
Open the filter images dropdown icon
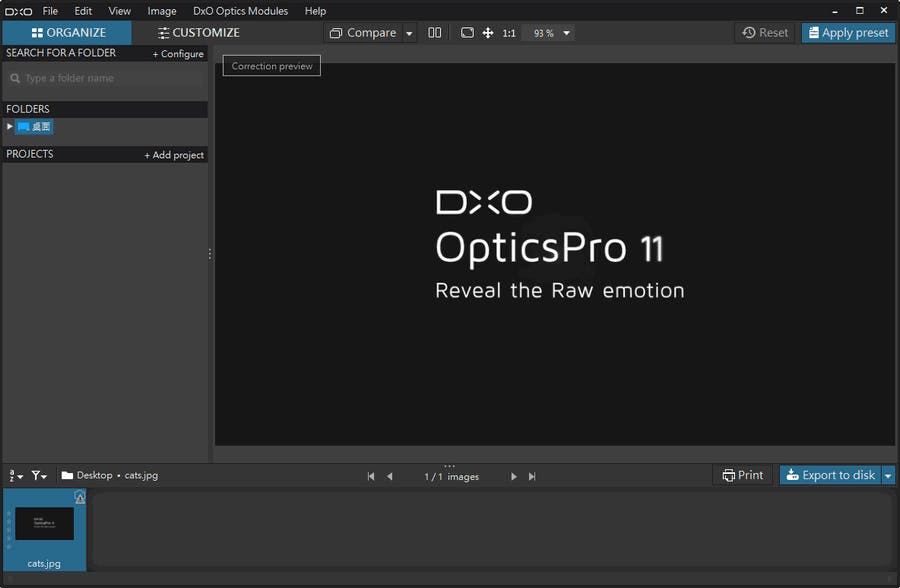[x=39, y=475]
